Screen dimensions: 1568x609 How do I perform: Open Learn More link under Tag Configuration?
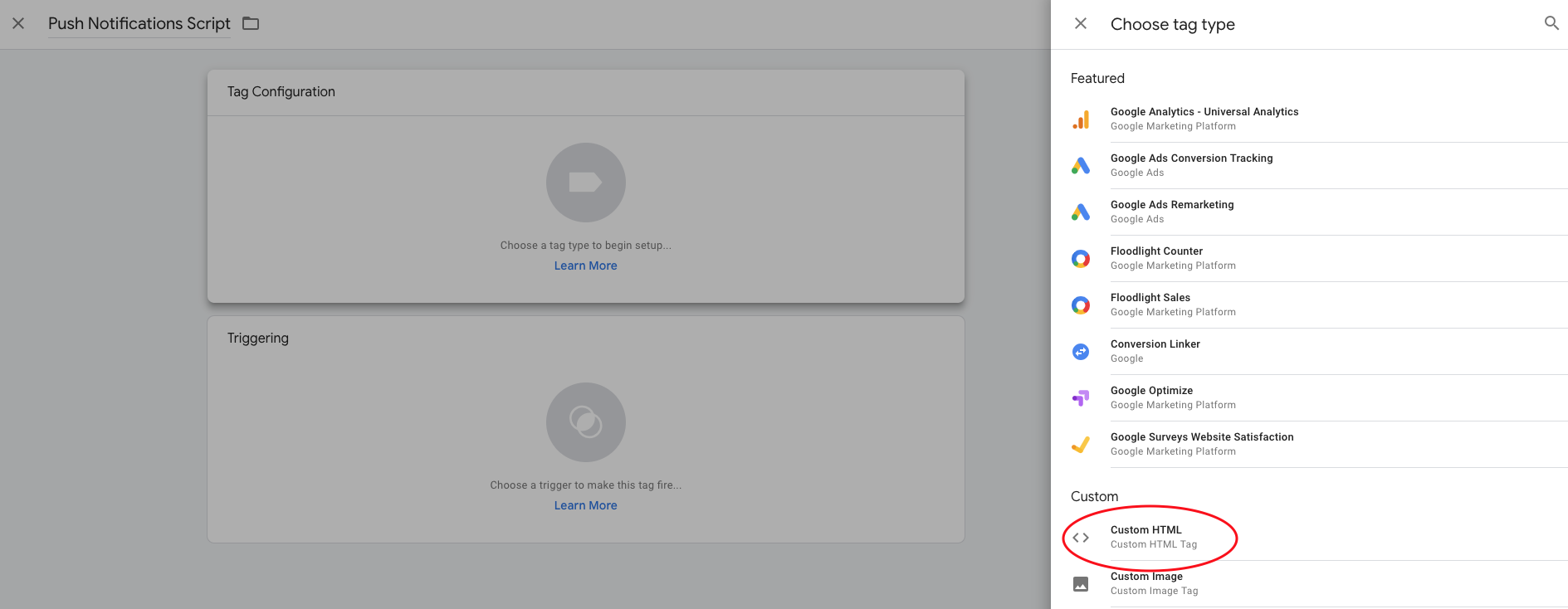tap(585, 266)
